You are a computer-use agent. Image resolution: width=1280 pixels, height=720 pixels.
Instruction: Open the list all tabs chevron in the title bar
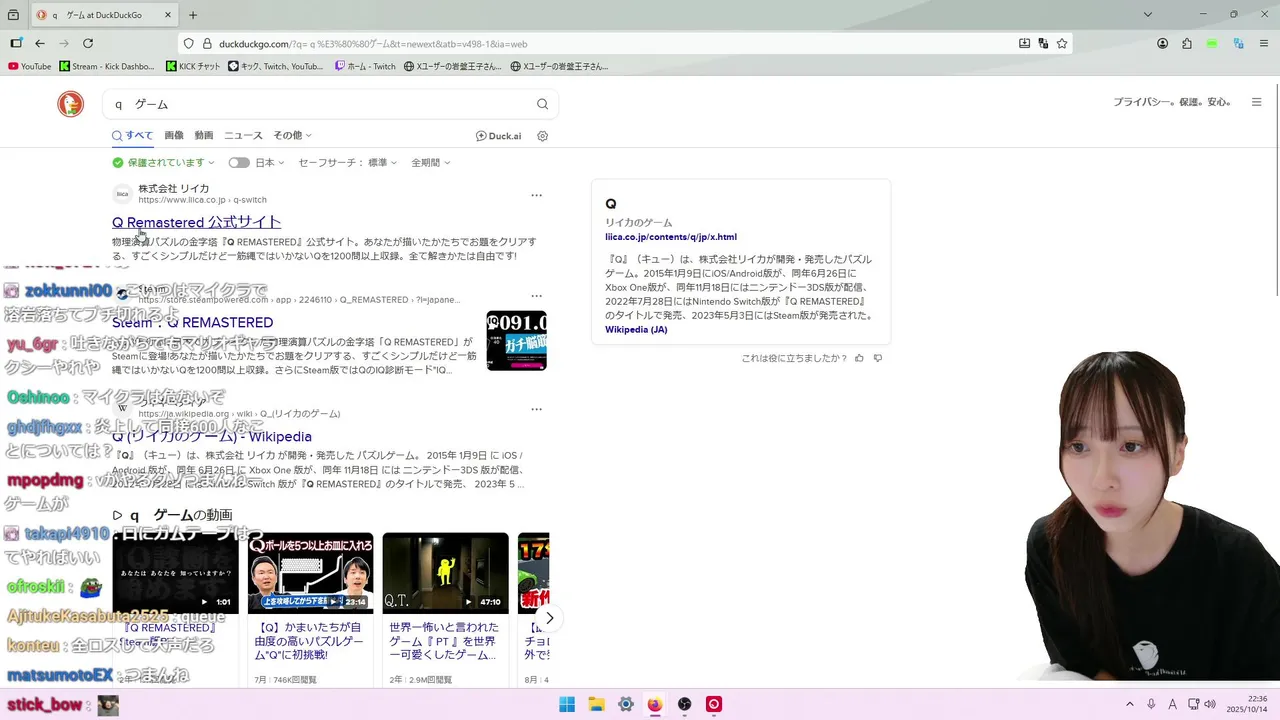tap(1148, 15)
